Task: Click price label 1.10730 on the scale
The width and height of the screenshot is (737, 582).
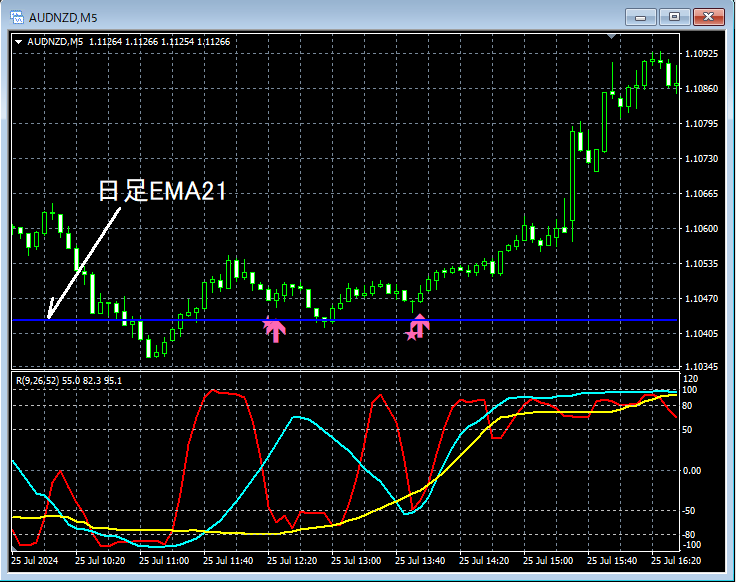Action: pos(702,158)
